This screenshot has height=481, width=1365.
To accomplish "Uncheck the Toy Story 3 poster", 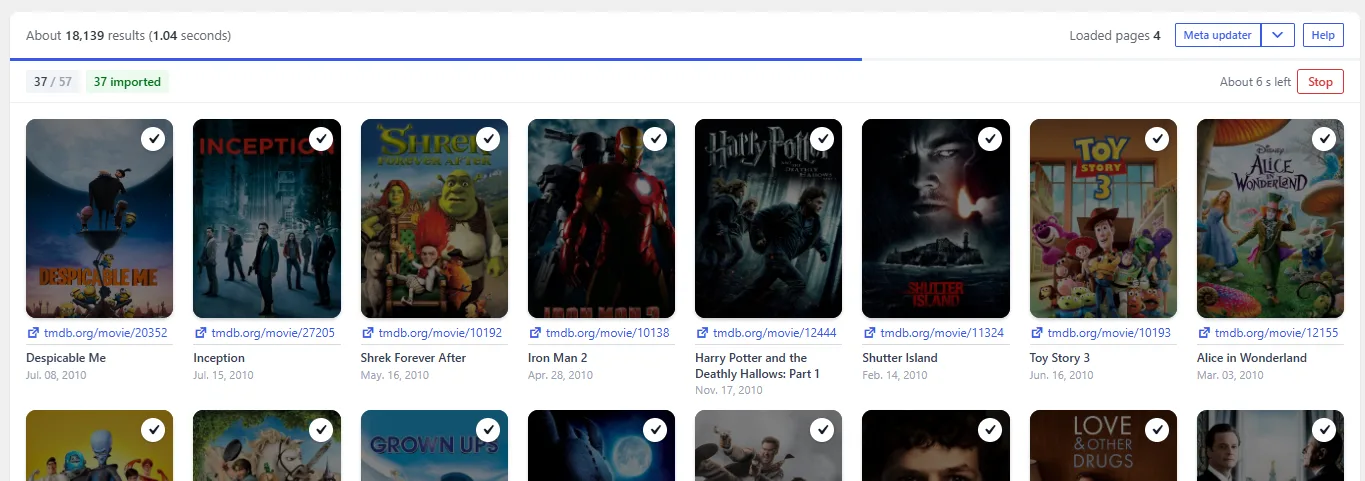I will [1157, 139].
